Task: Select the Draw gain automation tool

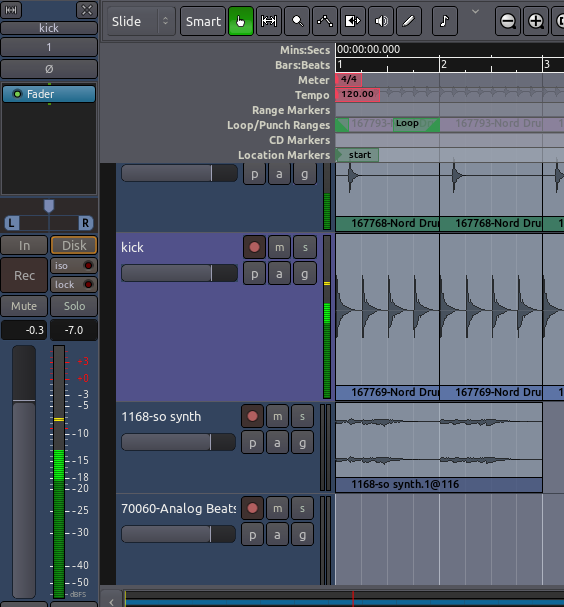Action: (325, 21)
